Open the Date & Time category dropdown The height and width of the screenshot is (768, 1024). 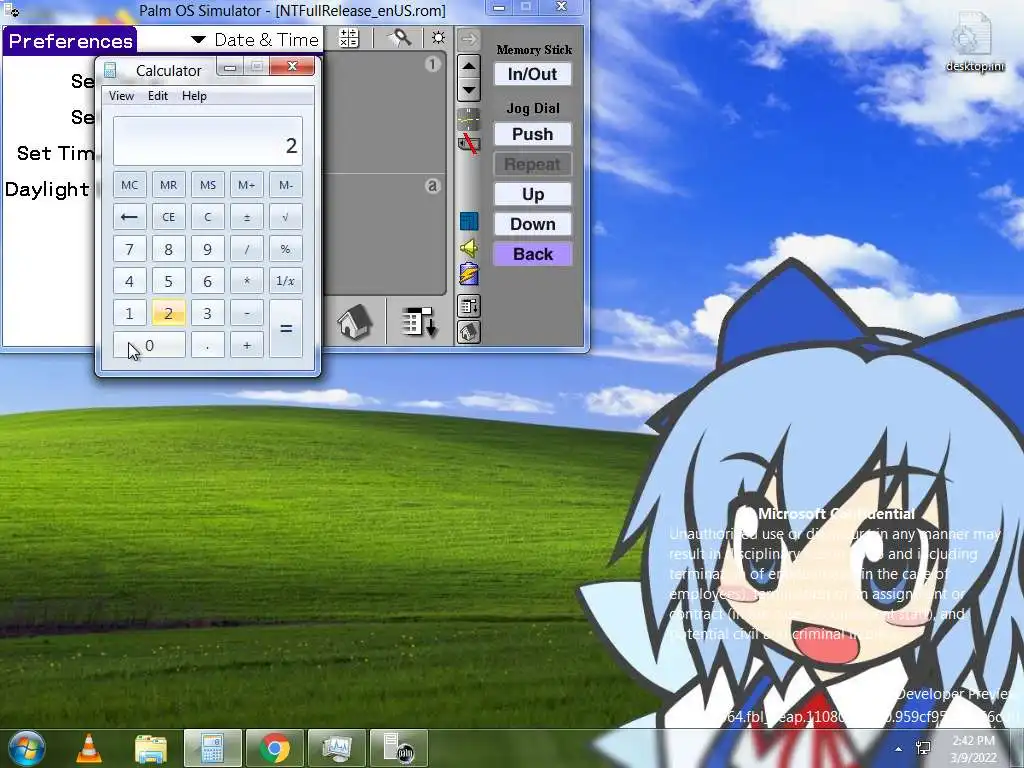(255, 40)
